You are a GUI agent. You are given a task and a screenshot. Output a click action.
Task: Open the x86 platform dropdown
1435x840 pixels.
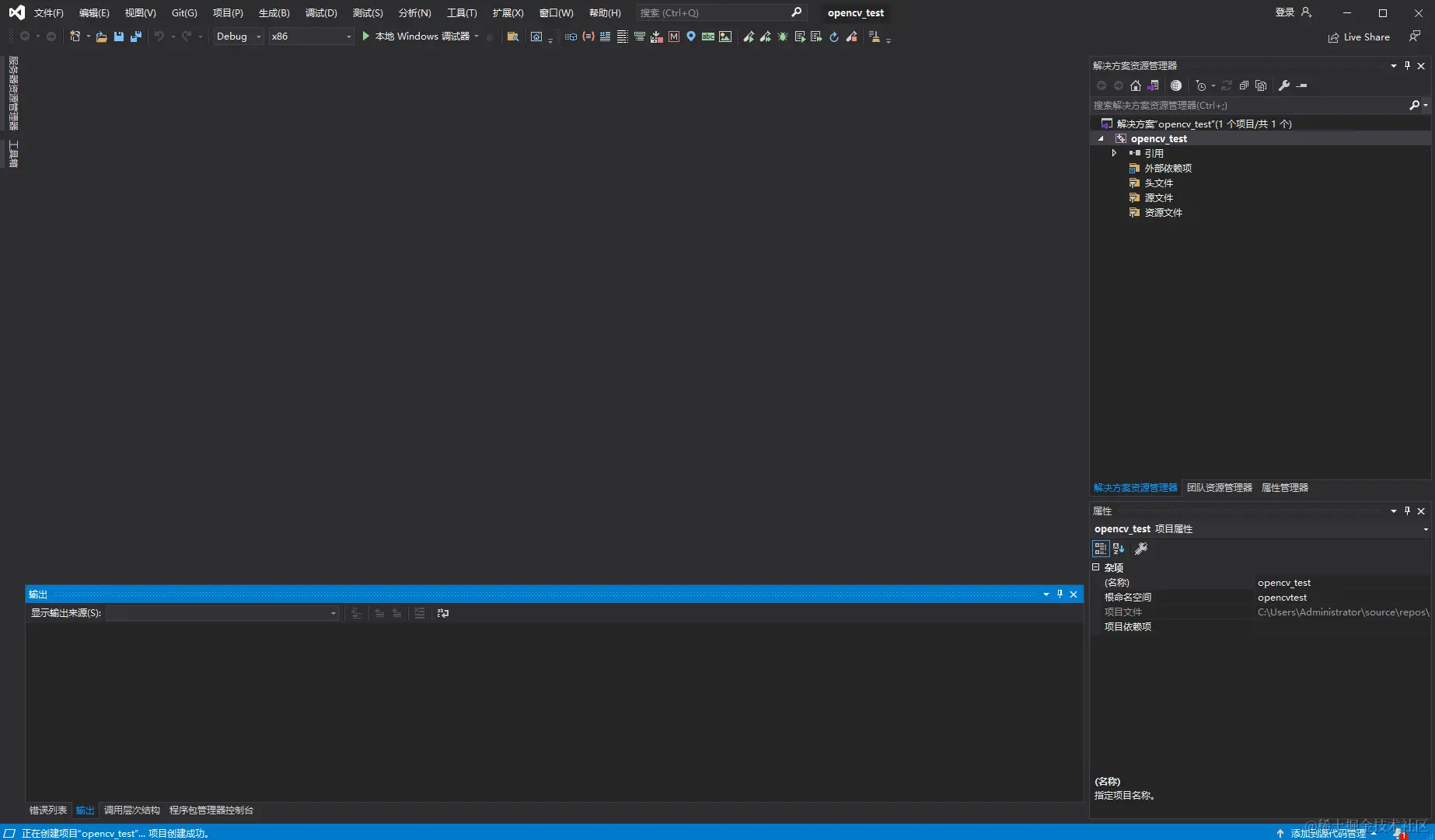[x=348, y=36]
